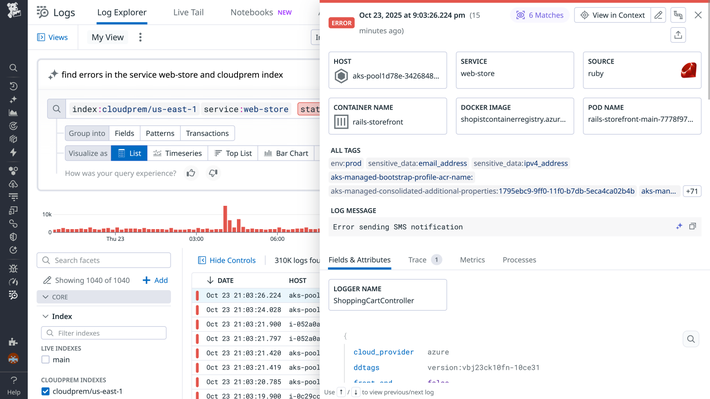This screenshot has height=399, width=710.
Task: Switch to Live Tail tab
Action: pos(188,12)
